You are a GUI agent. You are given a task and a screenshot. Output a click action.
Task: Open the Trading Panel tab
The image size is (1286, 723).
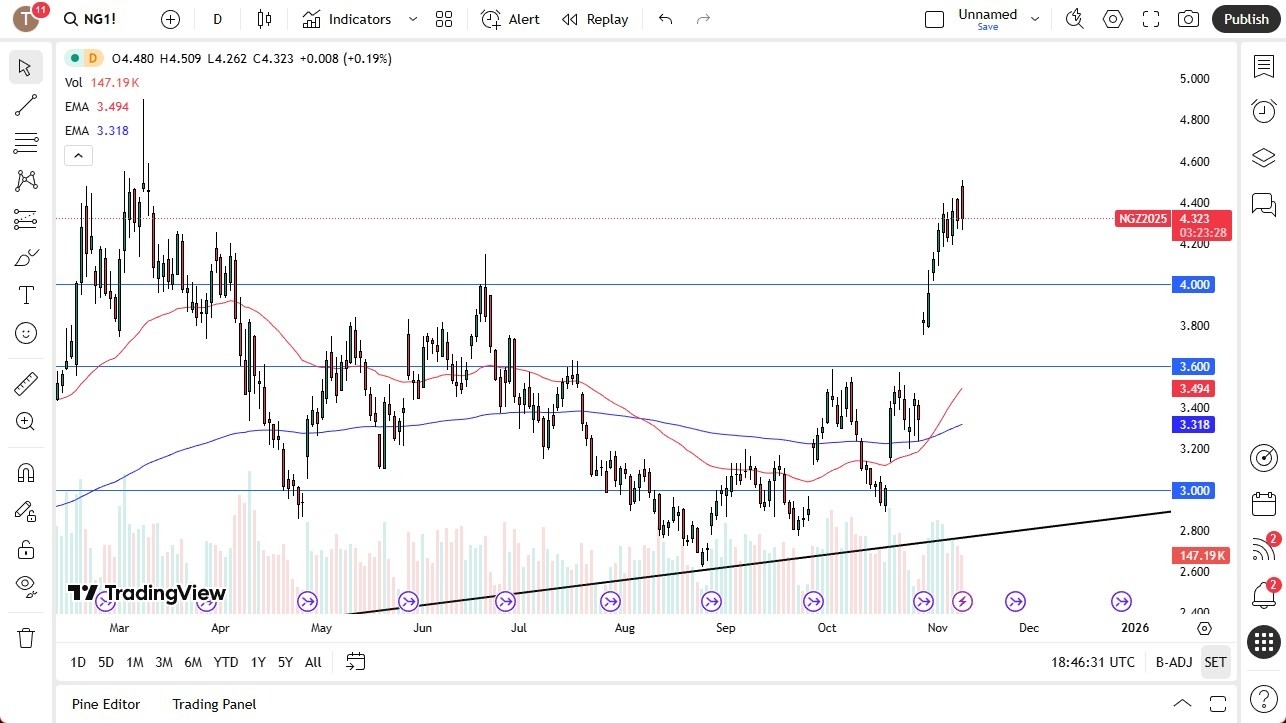[x=213, y=704]
